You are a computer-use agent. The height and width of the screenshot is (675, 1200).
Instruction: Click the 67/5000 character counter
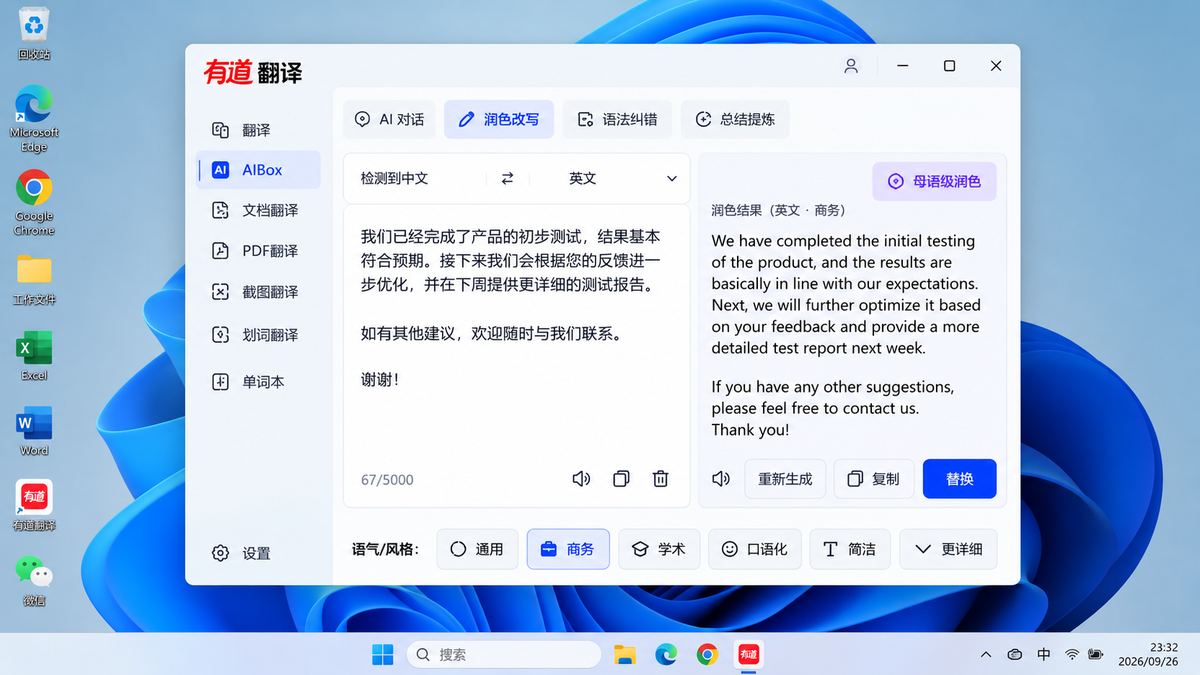(x=387, y=480)
